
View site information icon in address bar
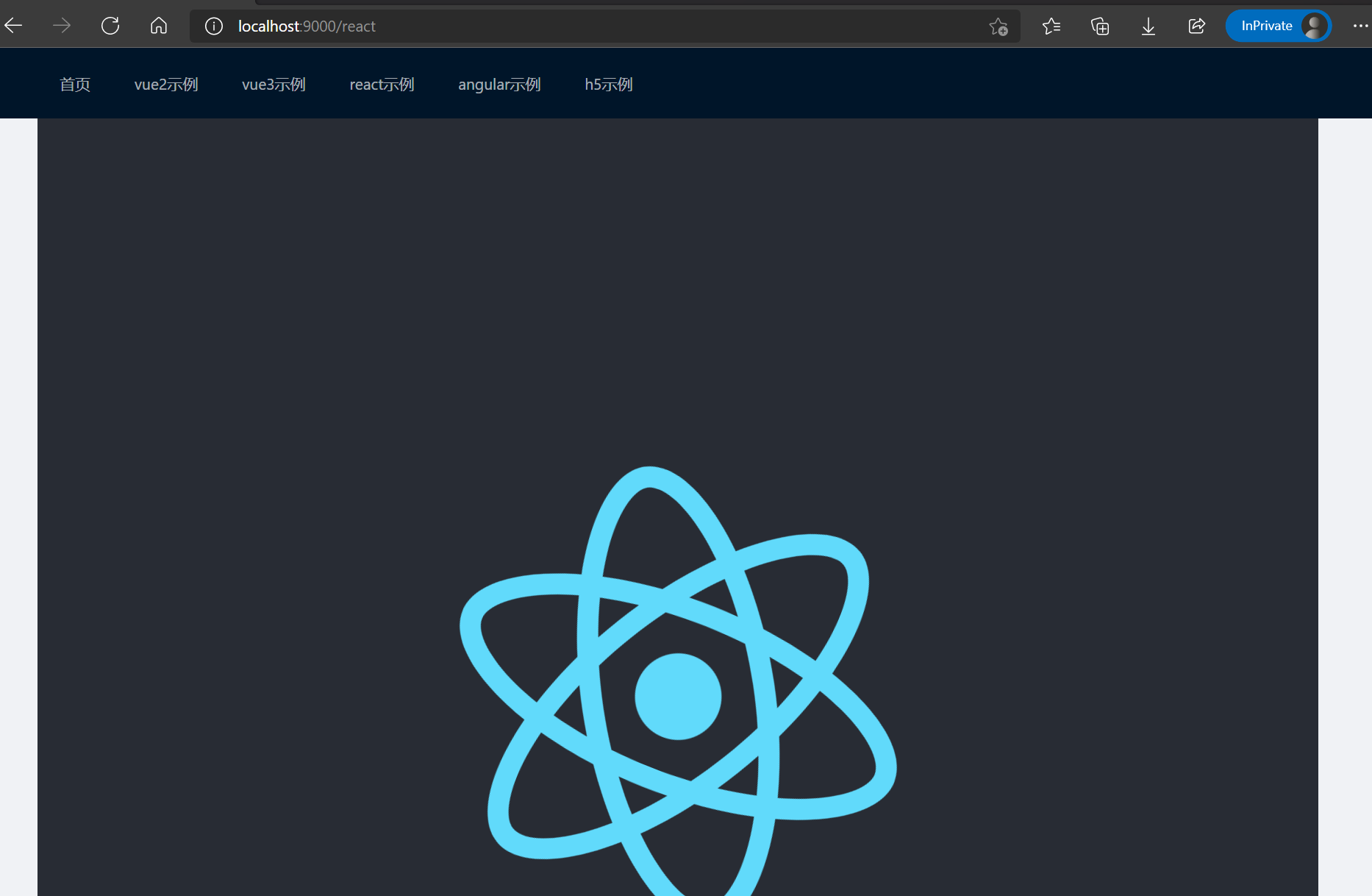click(x=214, y=26)
